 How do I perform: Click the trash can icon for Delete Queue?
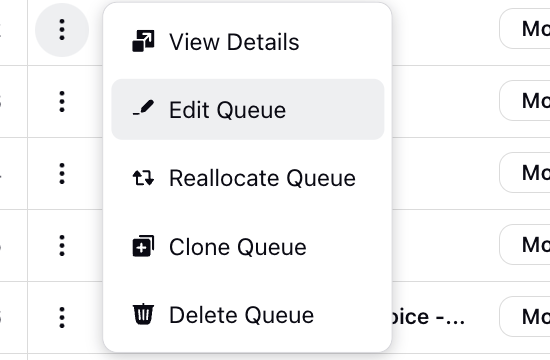pyautogui.click(x=143, y=314)
